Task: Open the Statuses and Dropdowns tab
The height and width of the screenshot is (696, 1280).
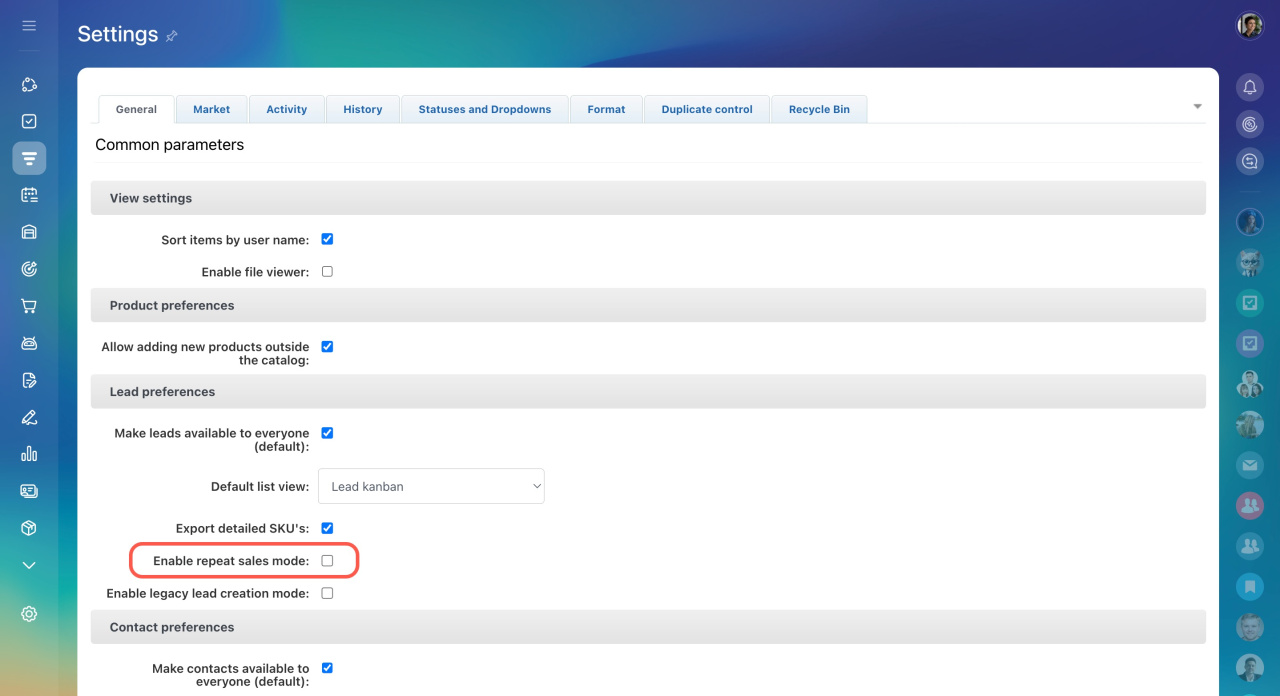Action: (x=484, y=109)
